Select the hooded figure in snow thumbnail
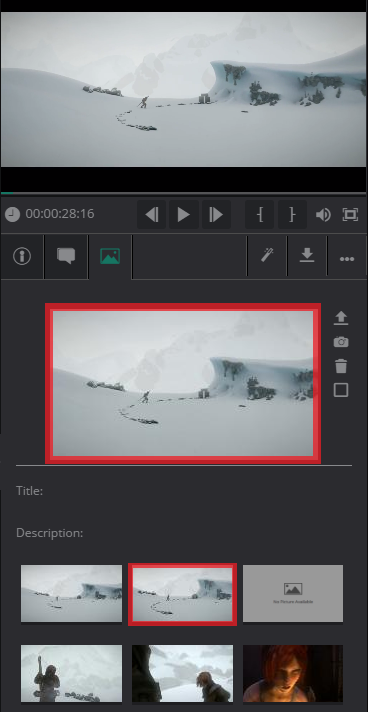The image size is (368, 712). 71,673
